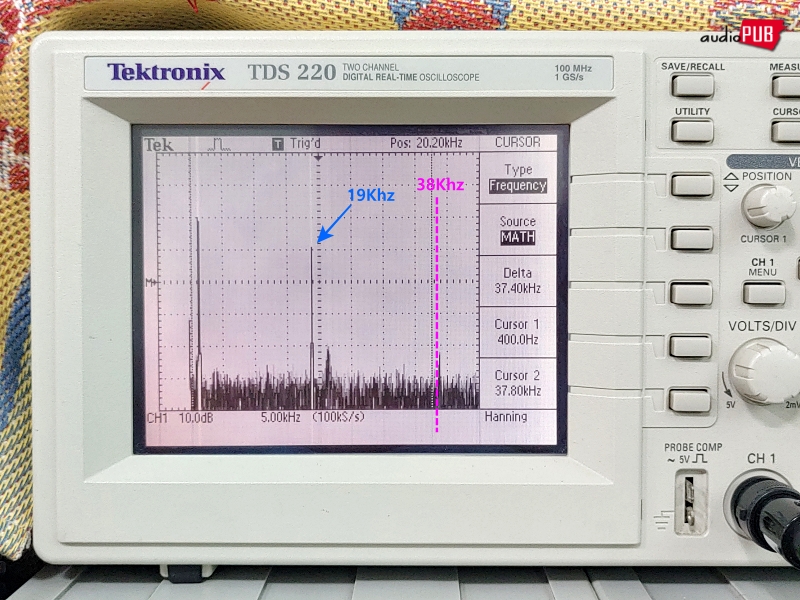Select the 'DIGITAL REAL-TIME OSCILLOSCOPE' label
Screen dimensions: 800x600
pos(411,78)
